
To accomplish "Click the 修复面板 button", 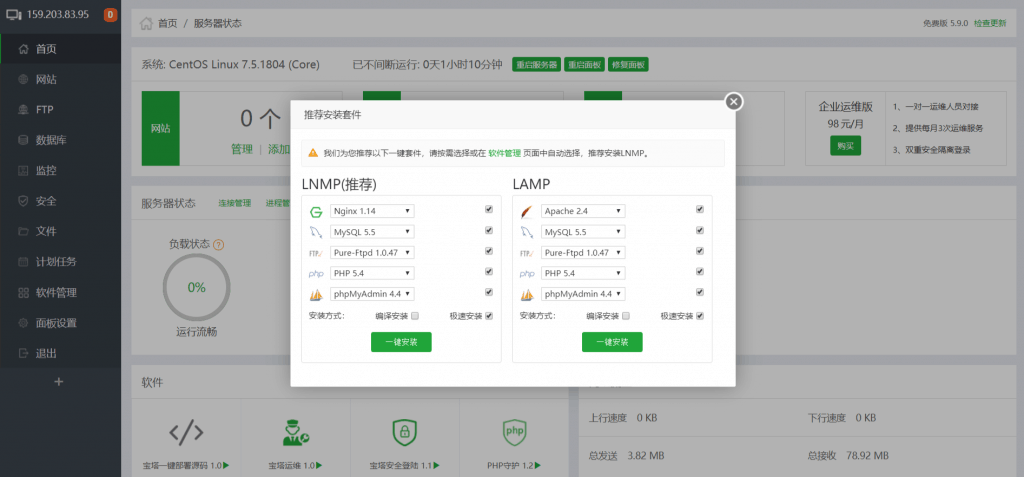I will click(x=628, y=65).
